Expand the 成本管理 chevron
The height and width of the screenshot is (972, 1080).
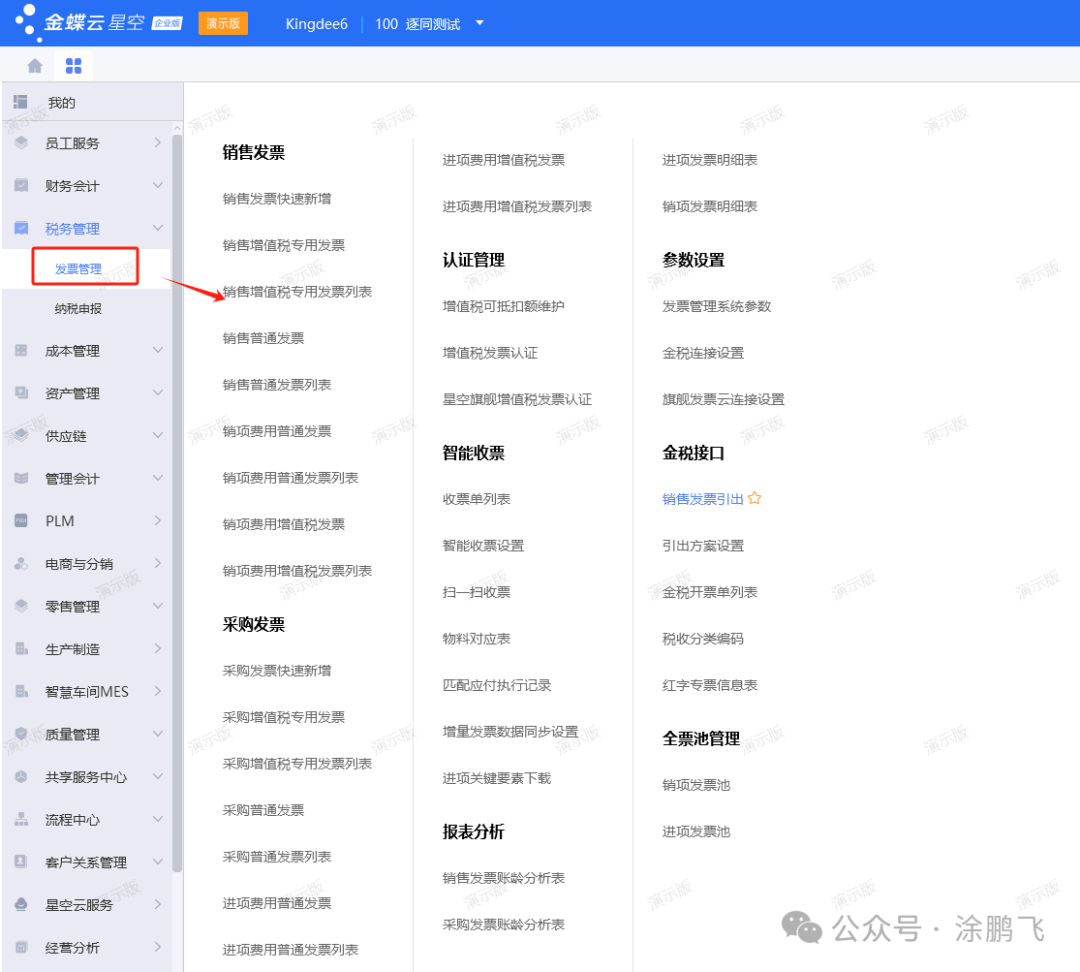[x=157, y=351]
